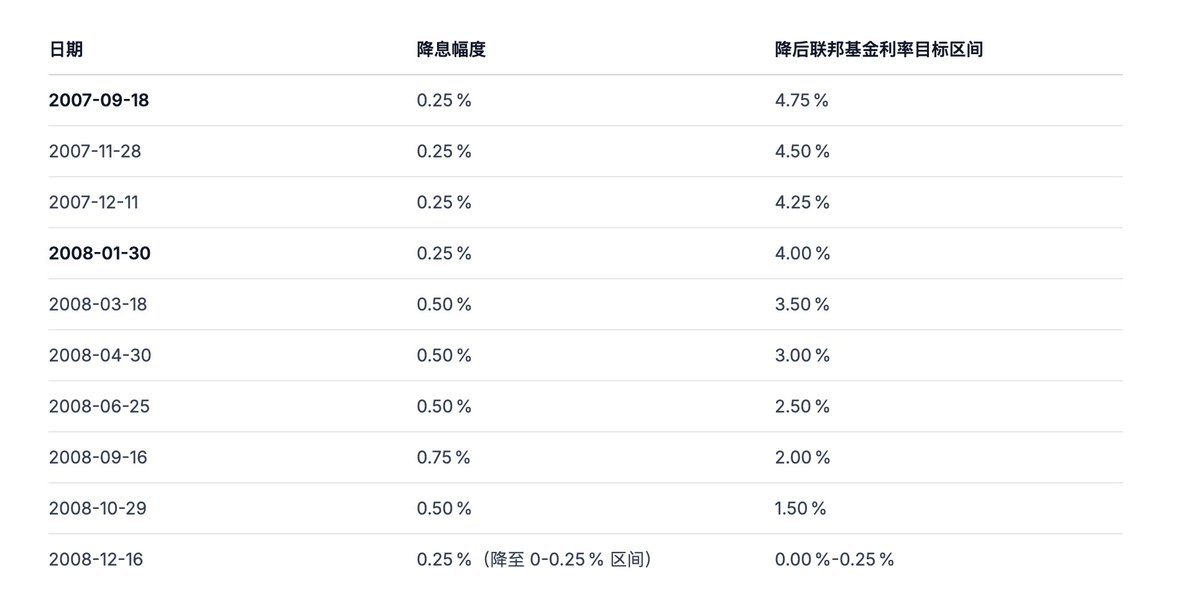Select the date cell 2007-11-28

(96, 151)
